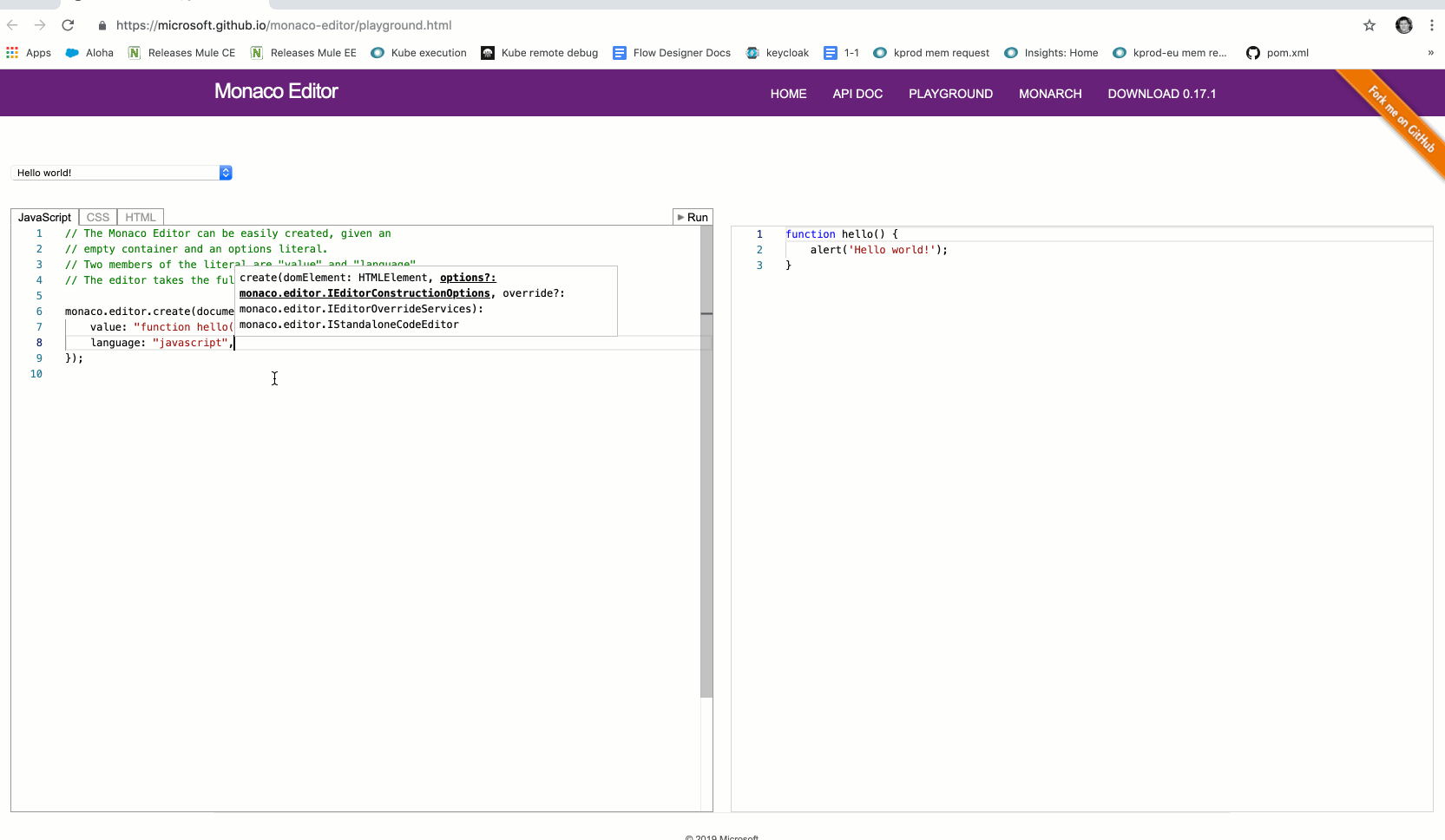This screenshot has height=840, width=1445.
Task: Open the Chrome Apps grid icon
Action: pyautogui.click(x=12, y=53)
